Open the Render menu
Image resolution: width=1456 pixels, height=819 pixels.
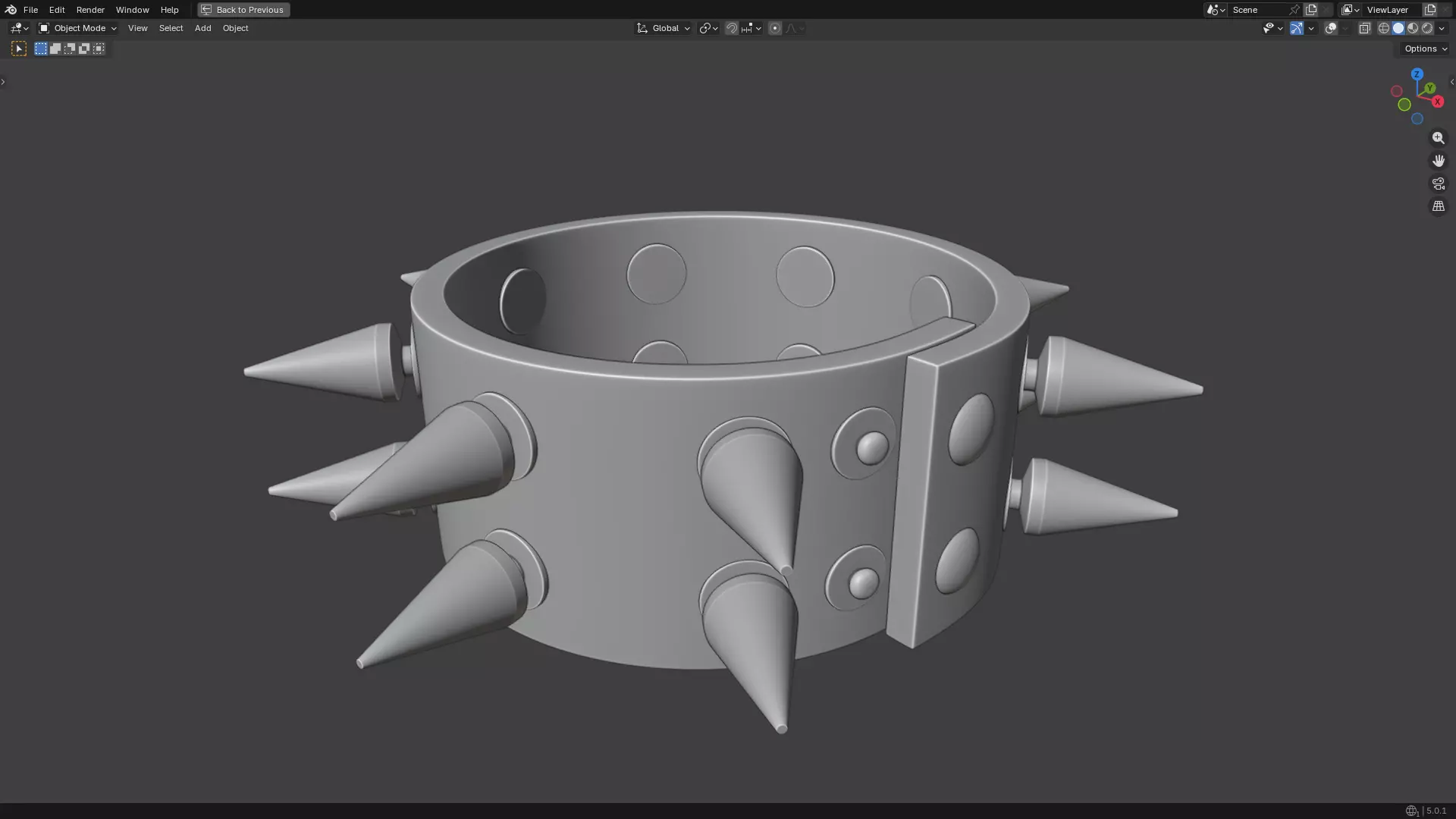point(90,10)
